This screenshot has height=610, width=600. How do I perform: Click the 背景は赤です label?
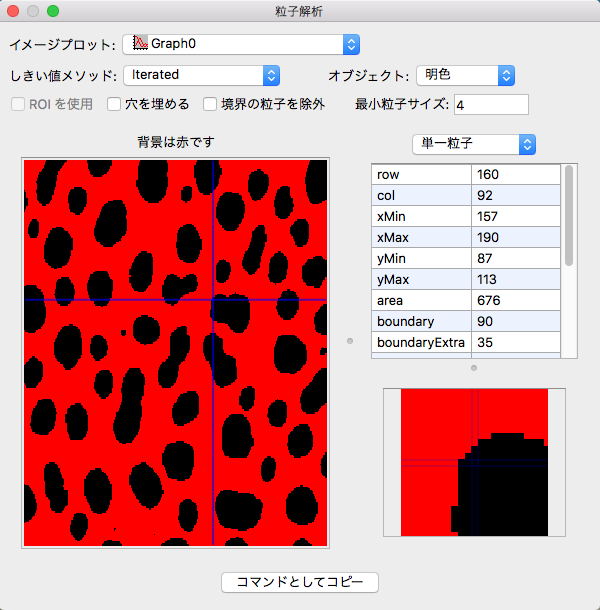pos(176,142)
